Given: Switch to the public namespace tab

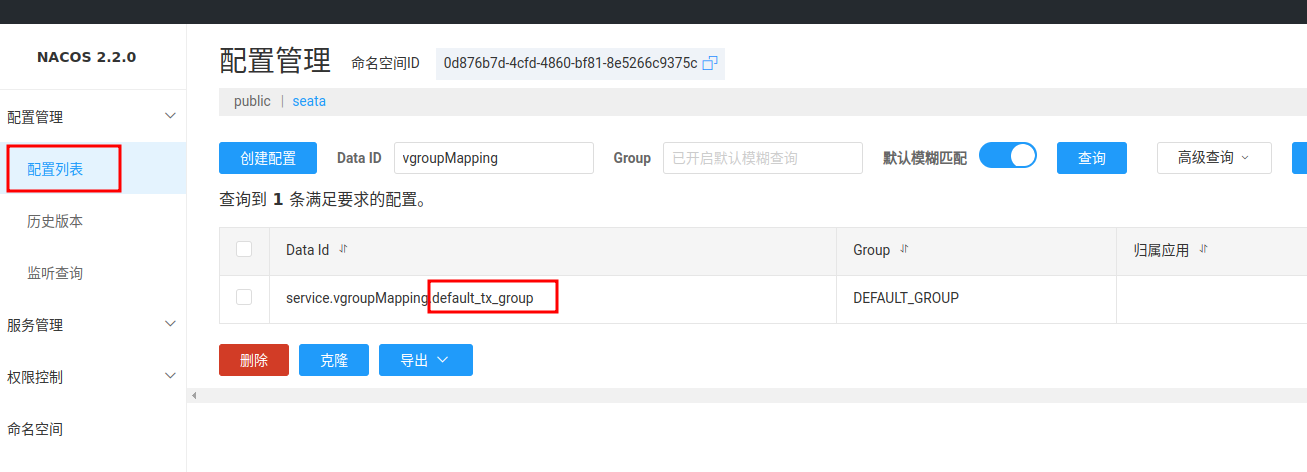Looking at the screenshot, I should [x=252, y=101].
